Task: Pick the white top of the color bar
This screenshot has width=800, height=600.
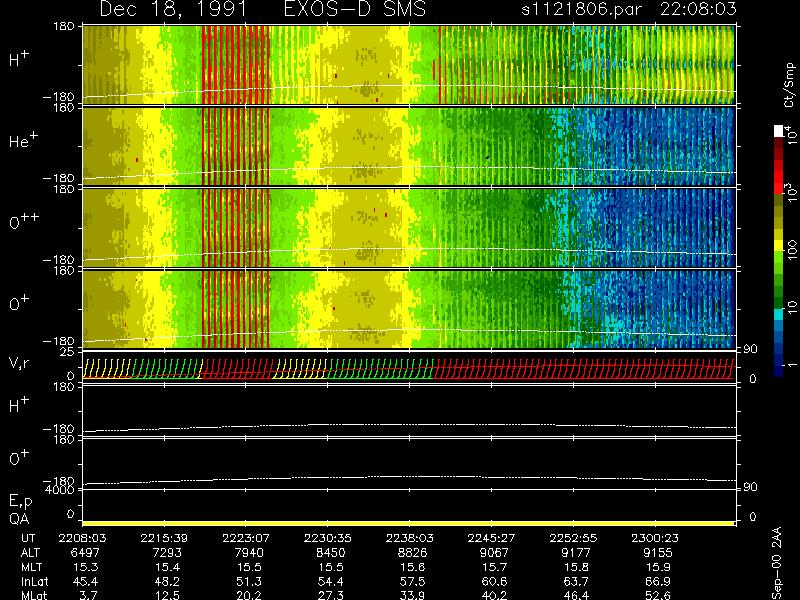Action: click(x=779, y=131)
